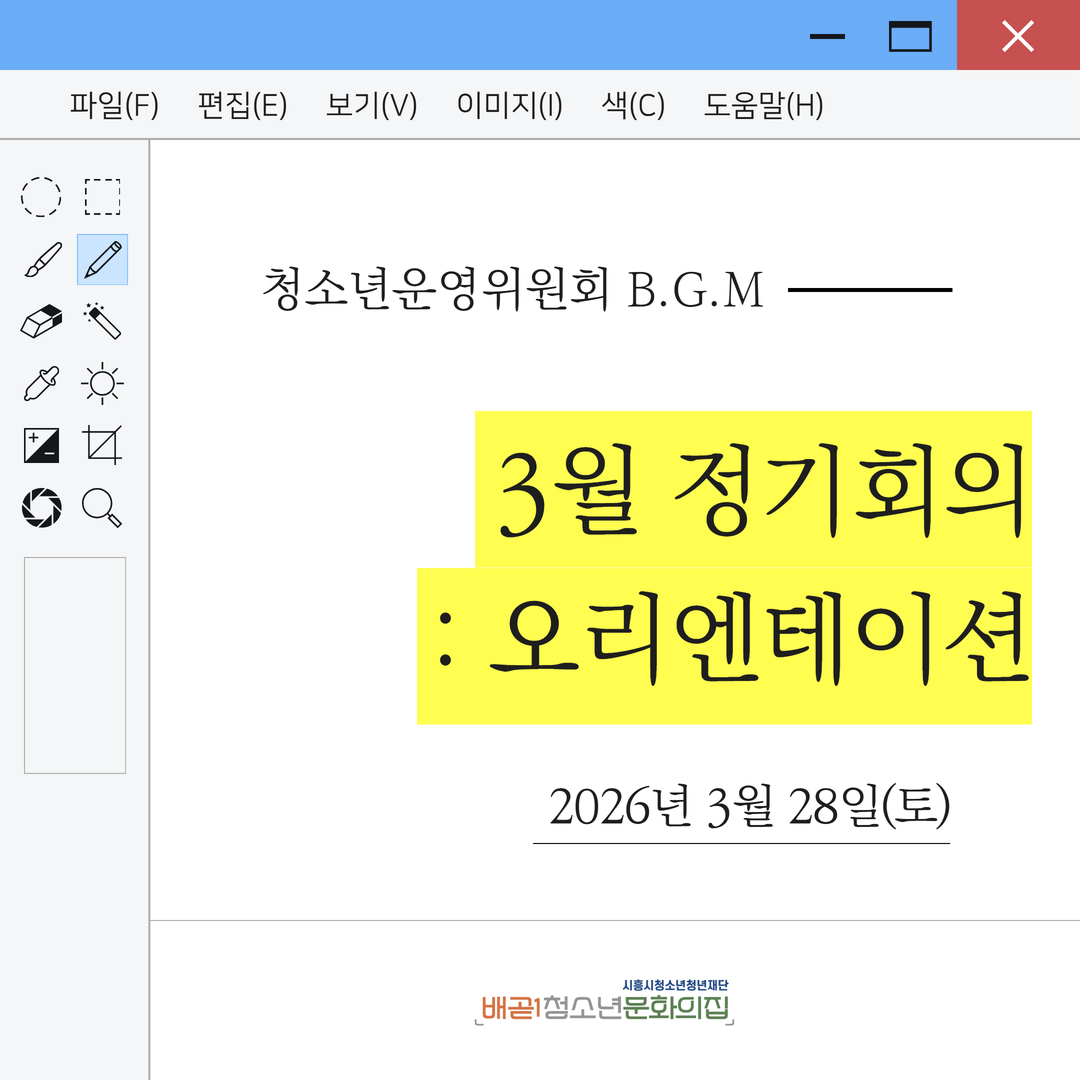Use the eyedropper color picker tool
The height and width of the screenshot is (1080, 1080).
pos(41,384)
